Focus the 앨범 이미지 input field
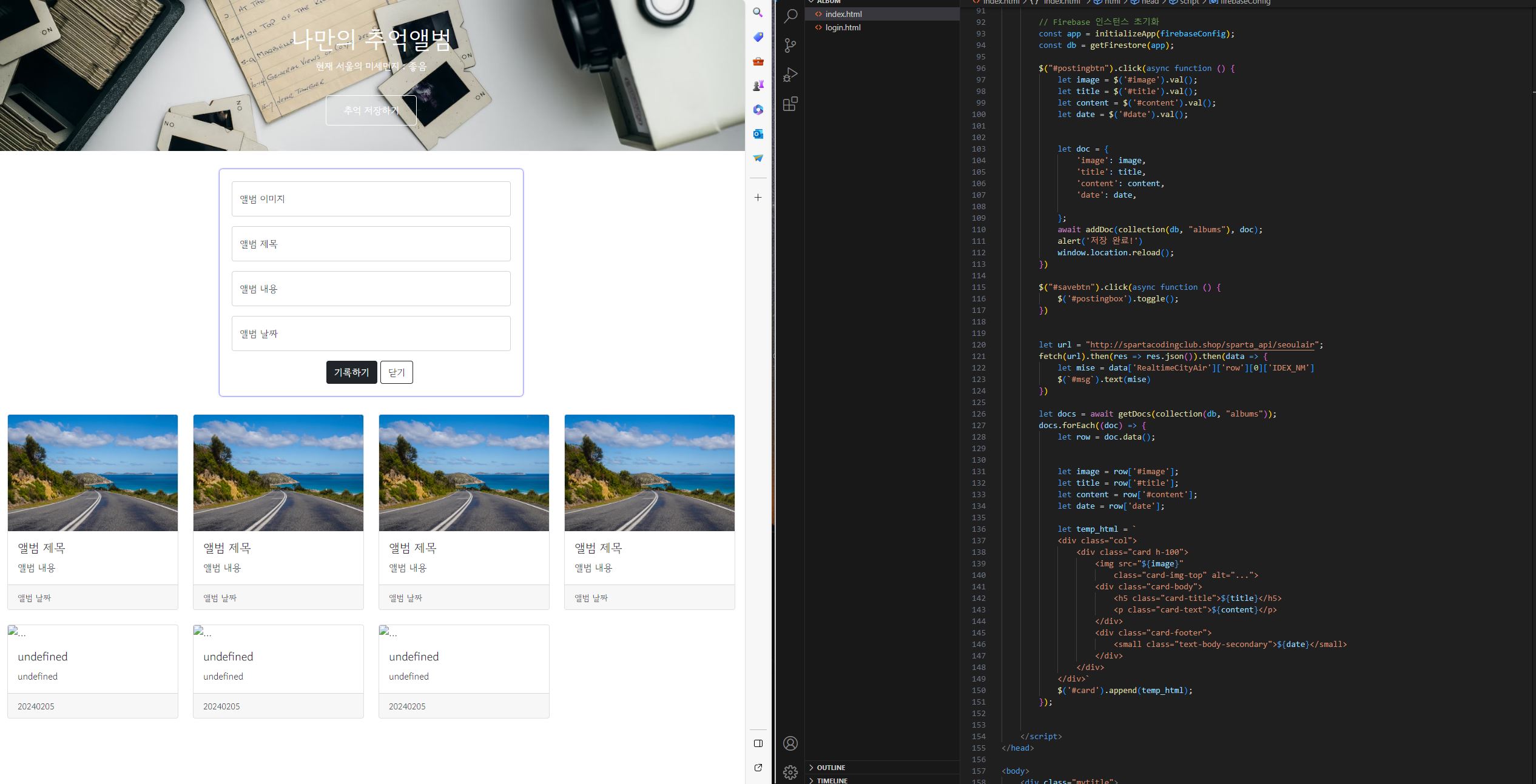The image size is (1536, 784). 371,199
